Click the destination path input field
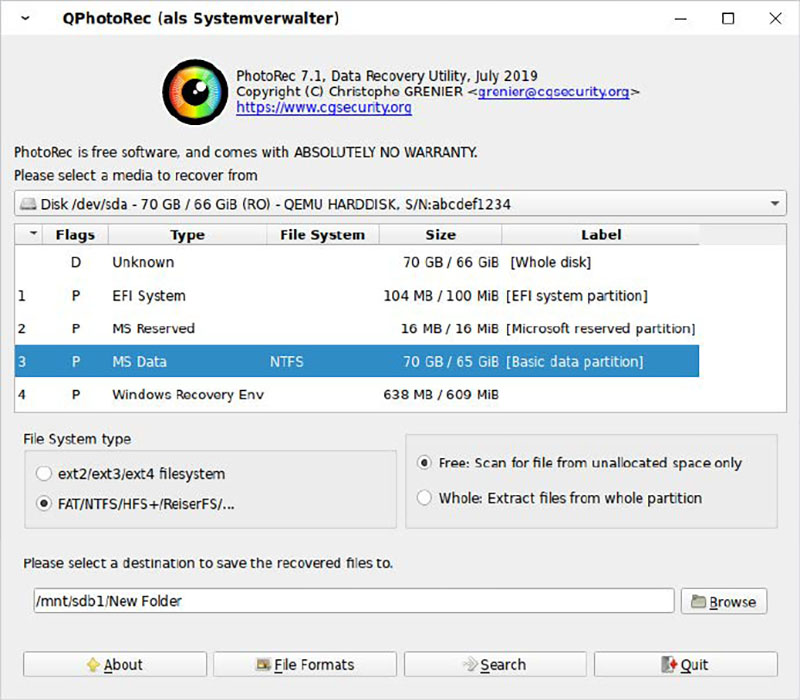The height and width of the screenshot is (700, 800). pyautogui.click(x=350, y=601)
